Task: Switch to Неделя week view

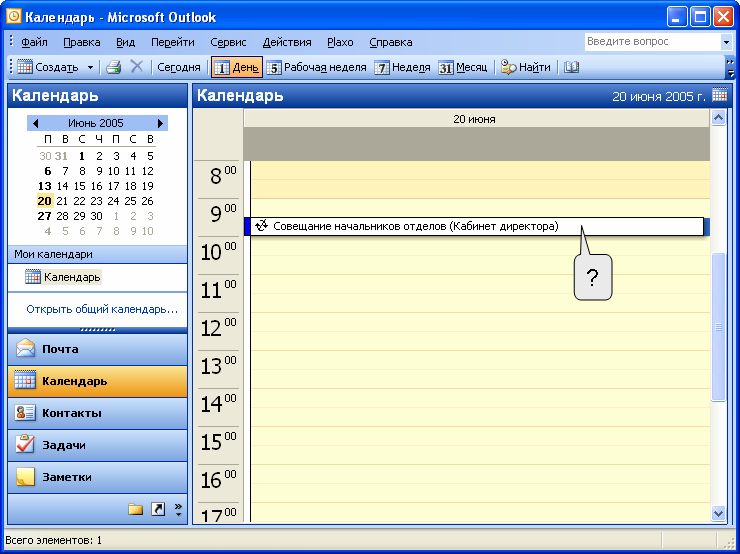Action: point(402,67)
